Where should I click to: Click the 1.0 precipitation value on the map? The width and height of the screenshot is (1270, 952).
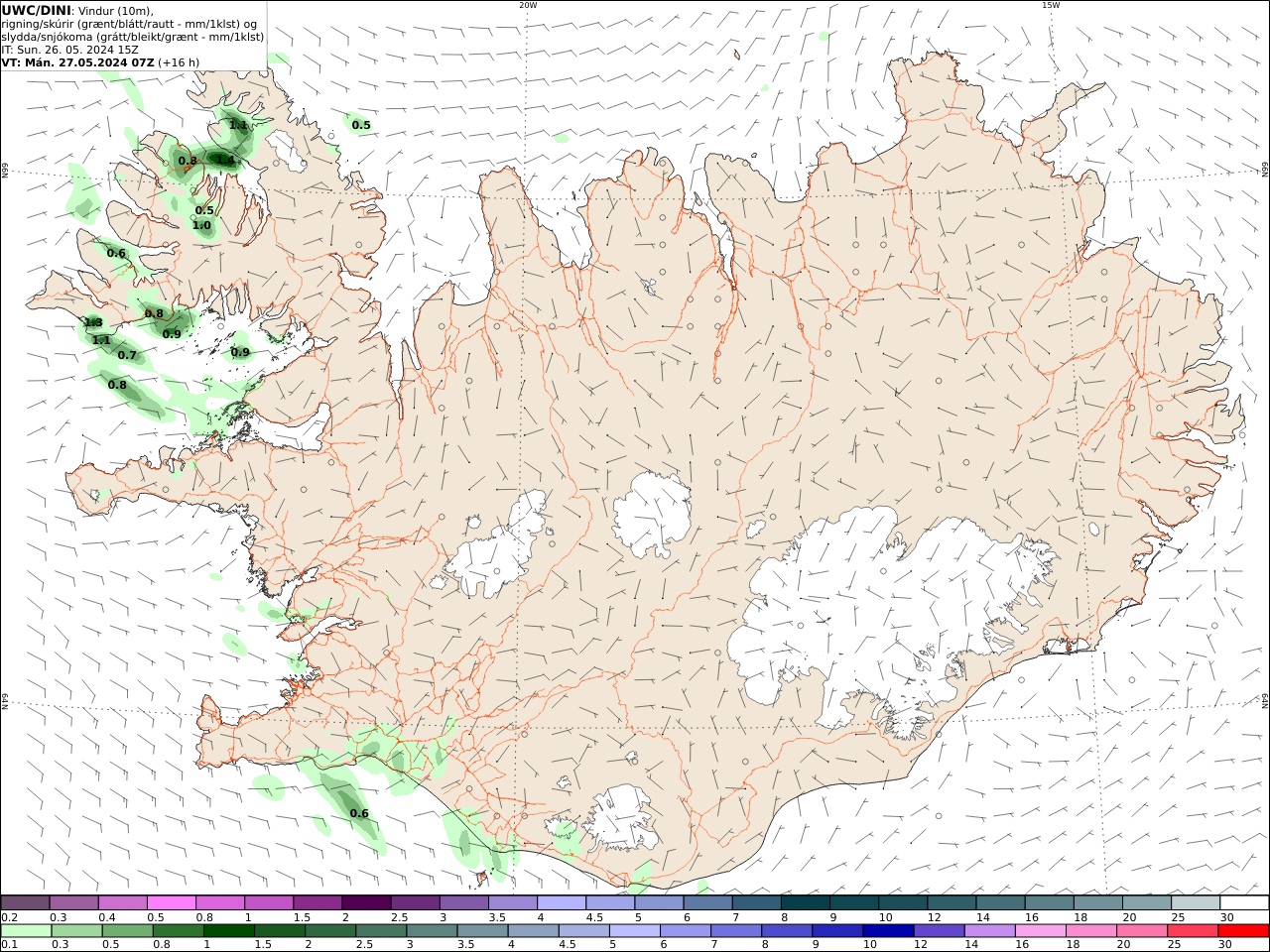click(201, 225)
